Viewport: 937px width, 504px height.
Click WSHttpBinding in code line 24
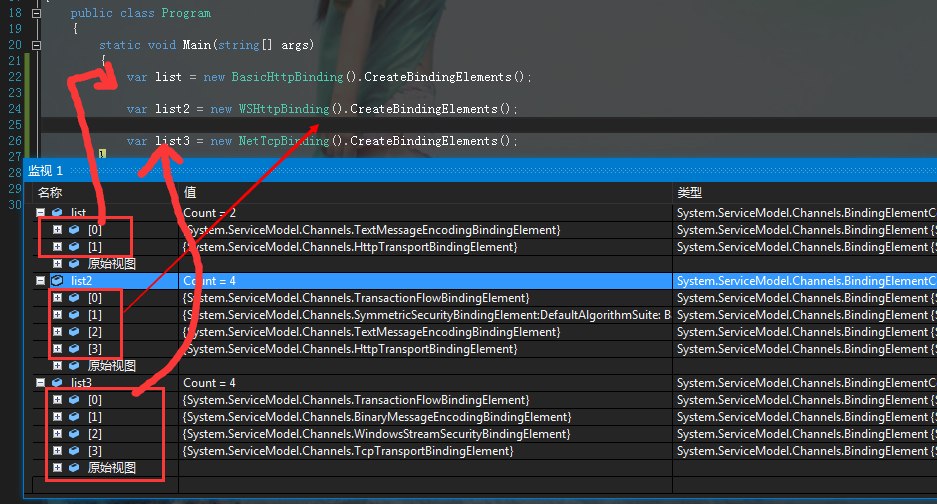point(284,109)
